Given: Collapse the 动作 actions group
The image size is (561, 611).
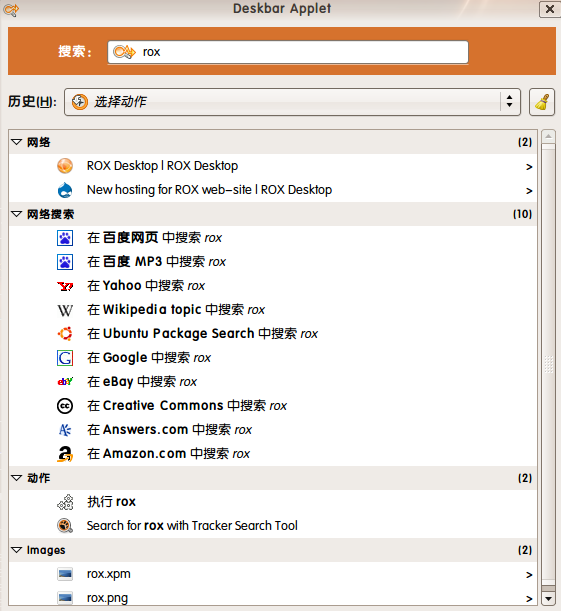Looking at the screenshot, I should pos(16,478).
